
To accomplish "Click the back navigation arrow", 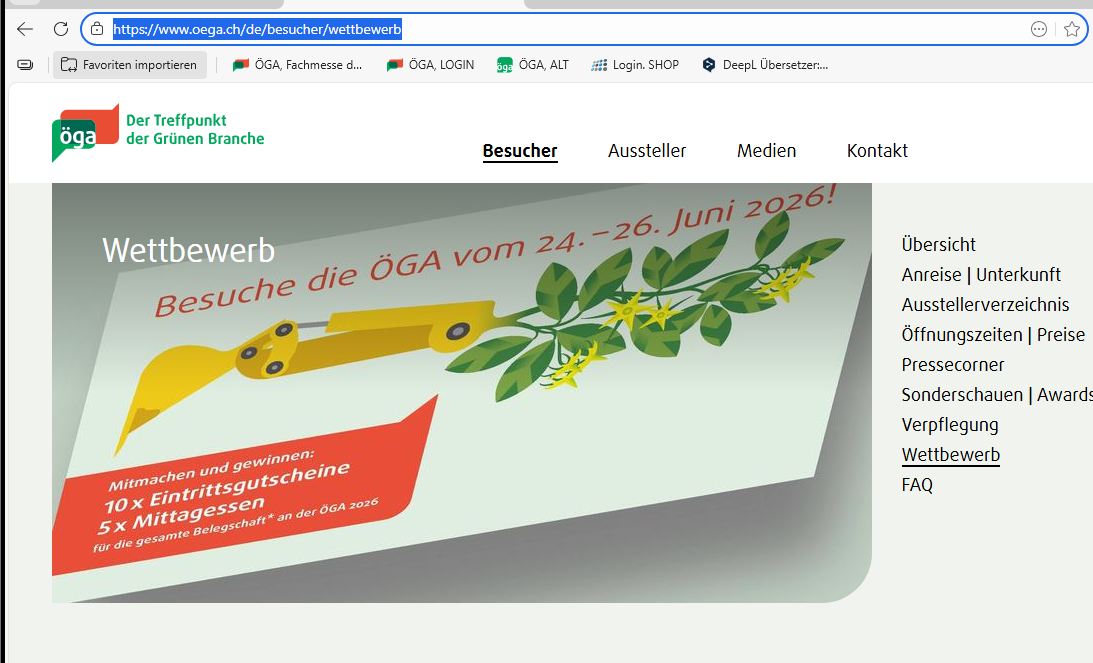I will [x=24, y=29].
